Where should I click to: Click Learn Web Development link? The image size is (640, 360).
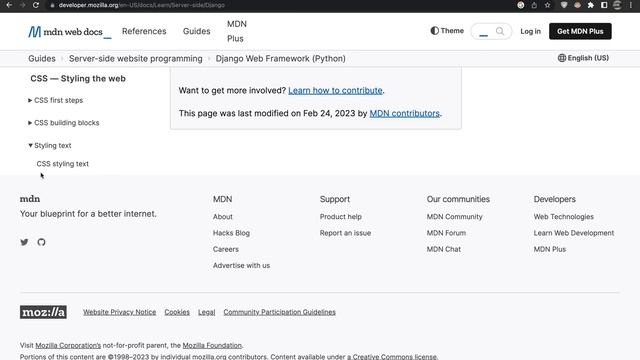click(573, 233)
